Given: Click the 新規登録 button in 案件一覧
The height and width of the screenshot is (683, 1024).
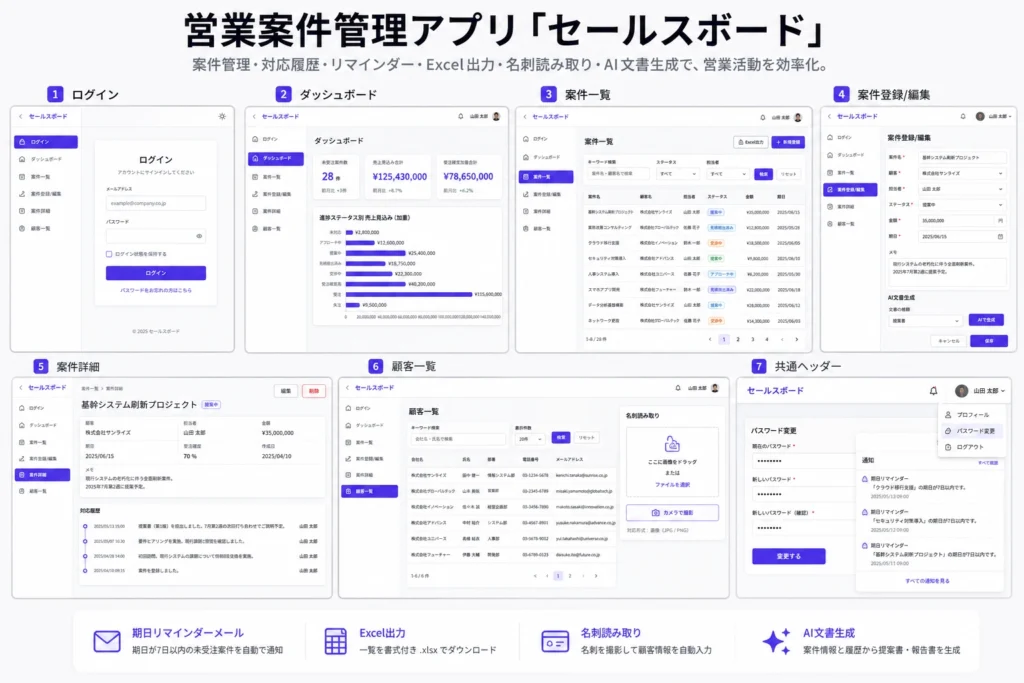Looking at the screenshot, I should 788,142.
